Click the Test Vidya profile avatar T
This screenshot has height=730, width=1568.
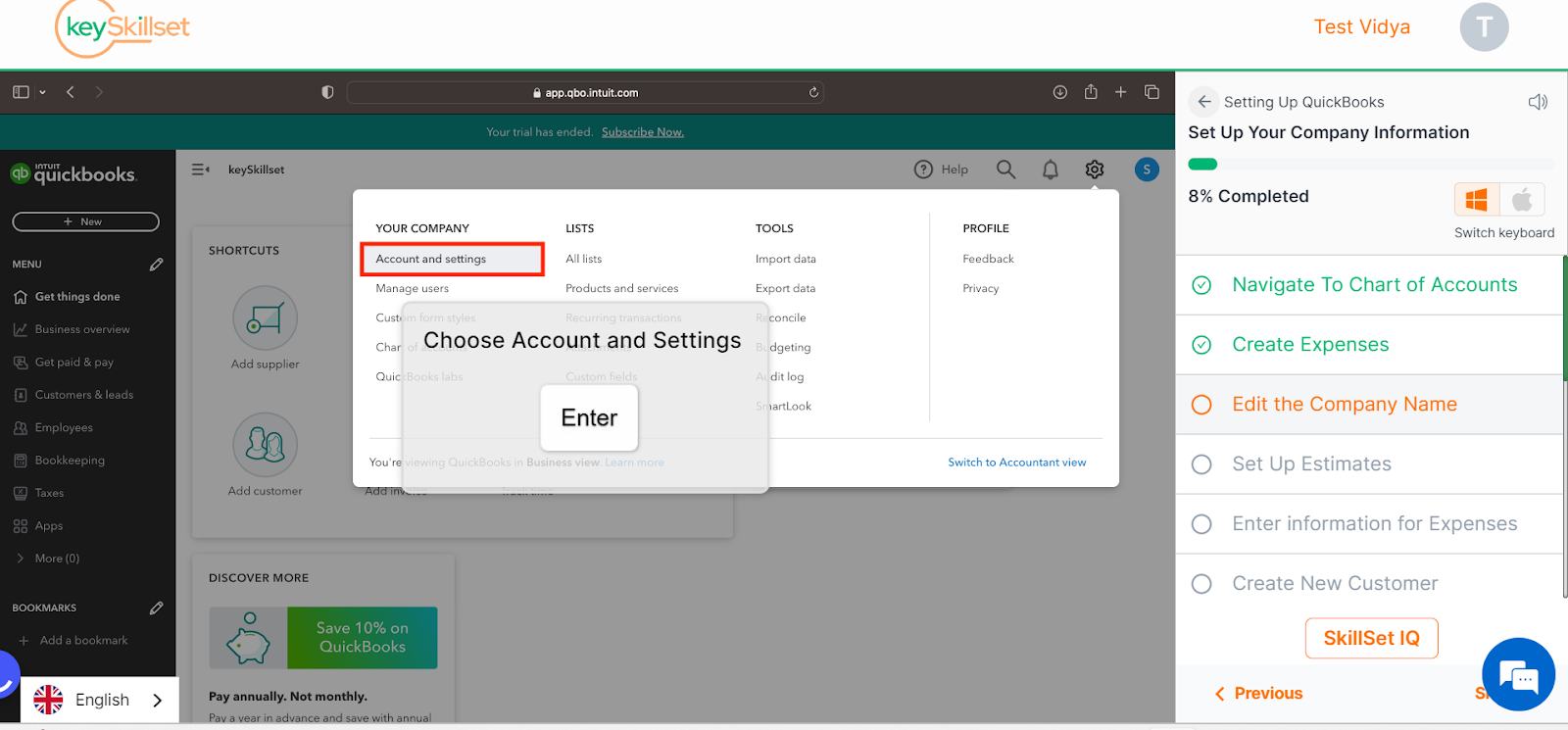point(1484,27)
